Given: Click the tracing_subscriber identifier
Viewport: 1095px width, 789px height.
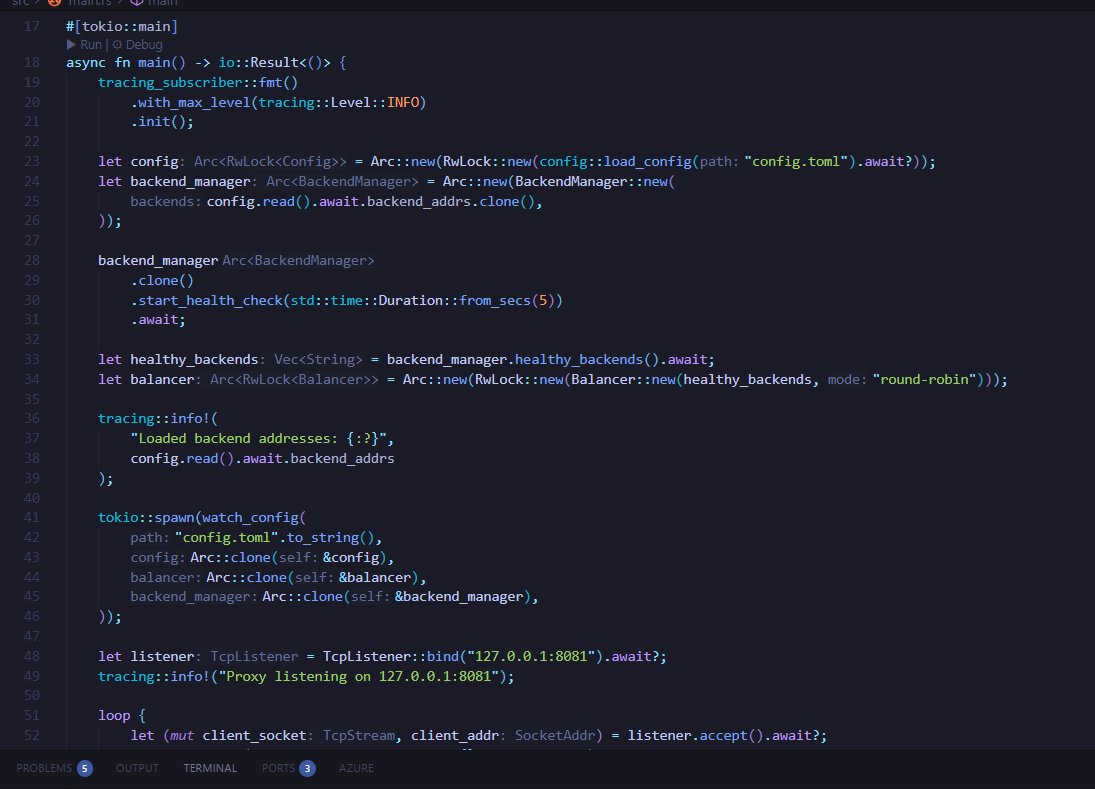Looking at the screenshot, I should tap(170, 82).
